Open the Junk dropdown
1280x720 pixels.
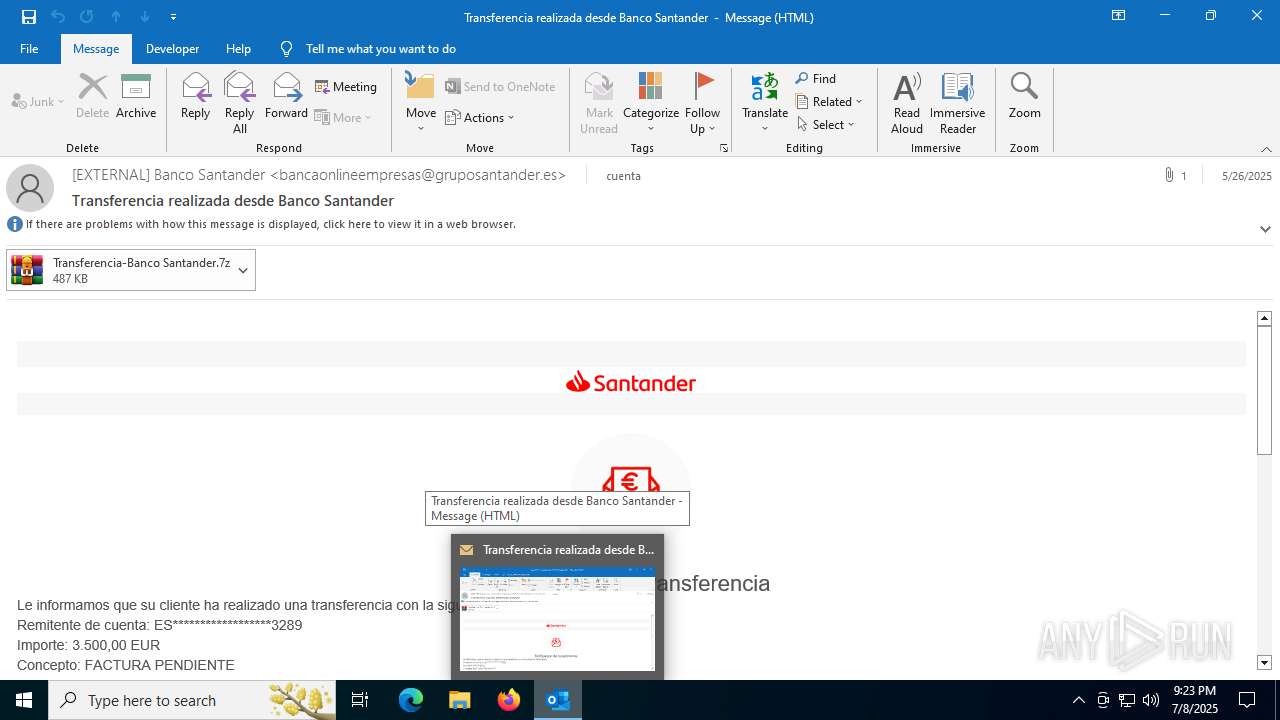[38, 101]
